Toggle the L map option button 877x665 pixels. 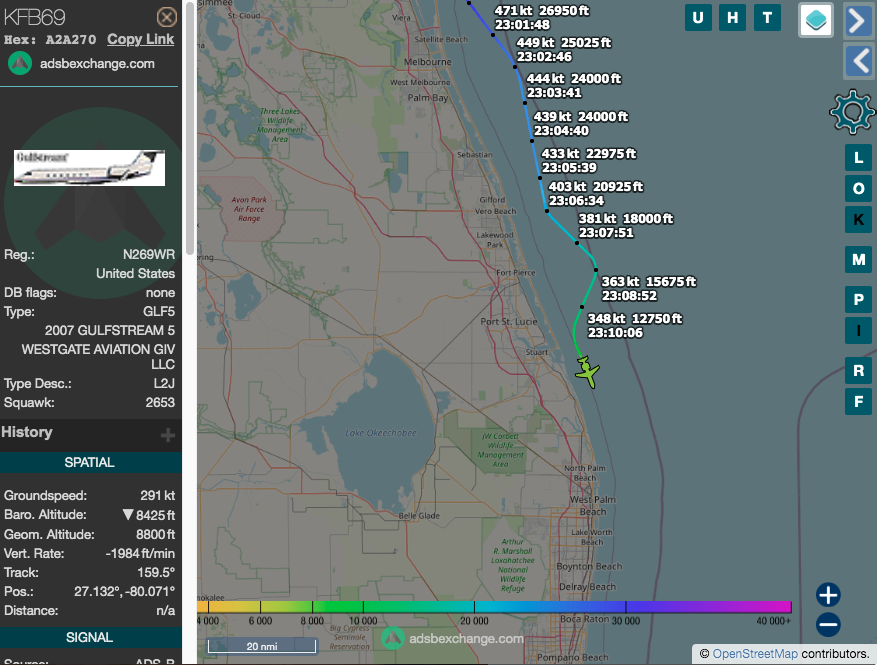point(858,158)
